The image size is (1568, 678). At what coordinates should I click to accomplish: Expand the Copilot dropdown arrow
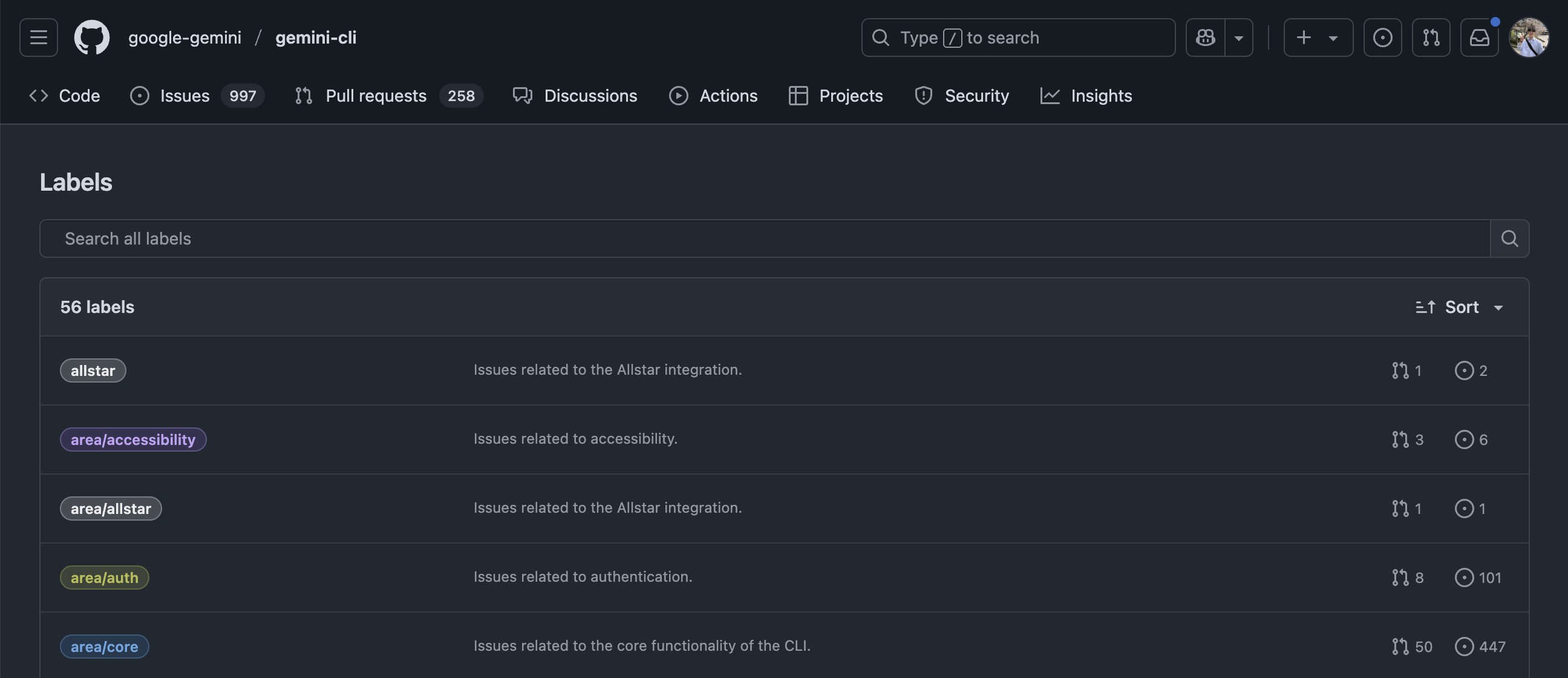pos(1239,38)
